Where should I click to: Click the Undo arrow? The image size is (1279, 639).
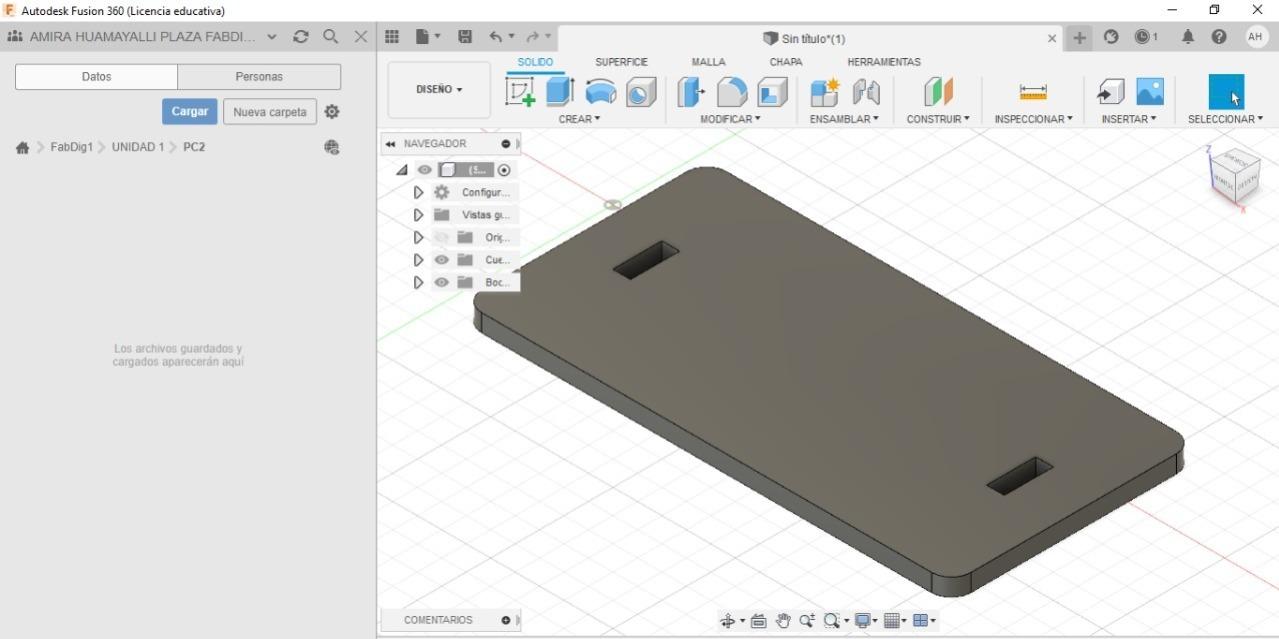496,37
